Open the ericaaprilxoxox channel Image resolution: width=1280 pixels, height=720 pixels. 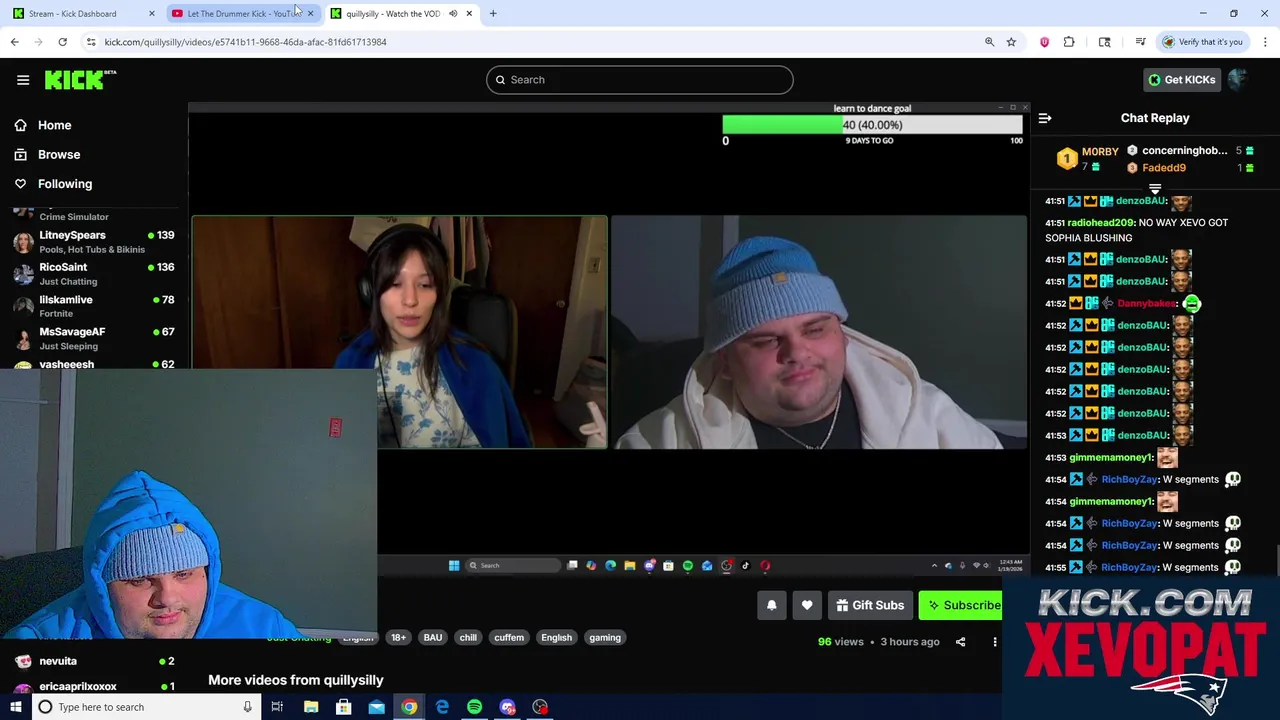(94, 687)
